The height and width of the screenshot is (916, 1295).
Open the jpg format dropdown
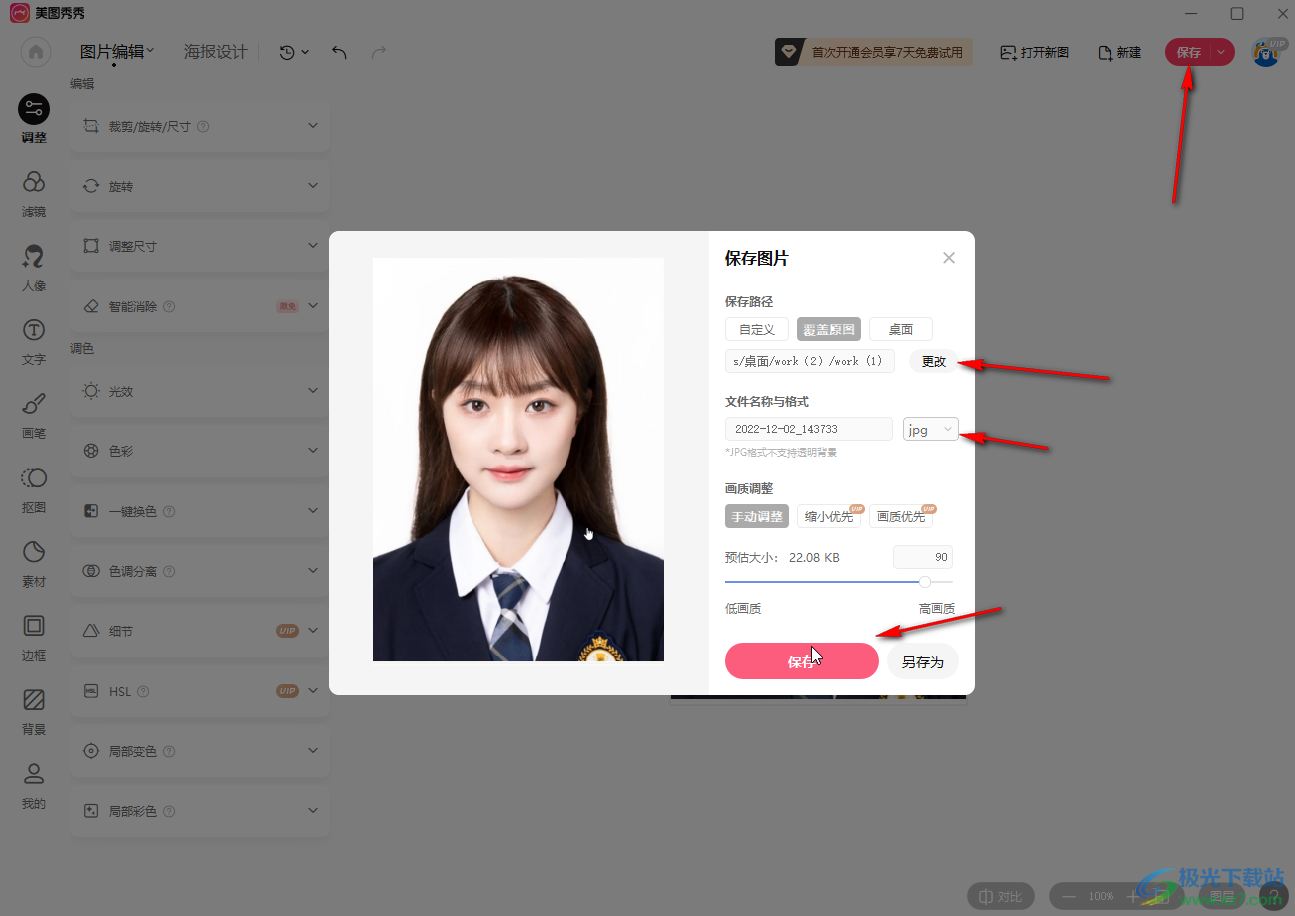click(x=930, y=429)
